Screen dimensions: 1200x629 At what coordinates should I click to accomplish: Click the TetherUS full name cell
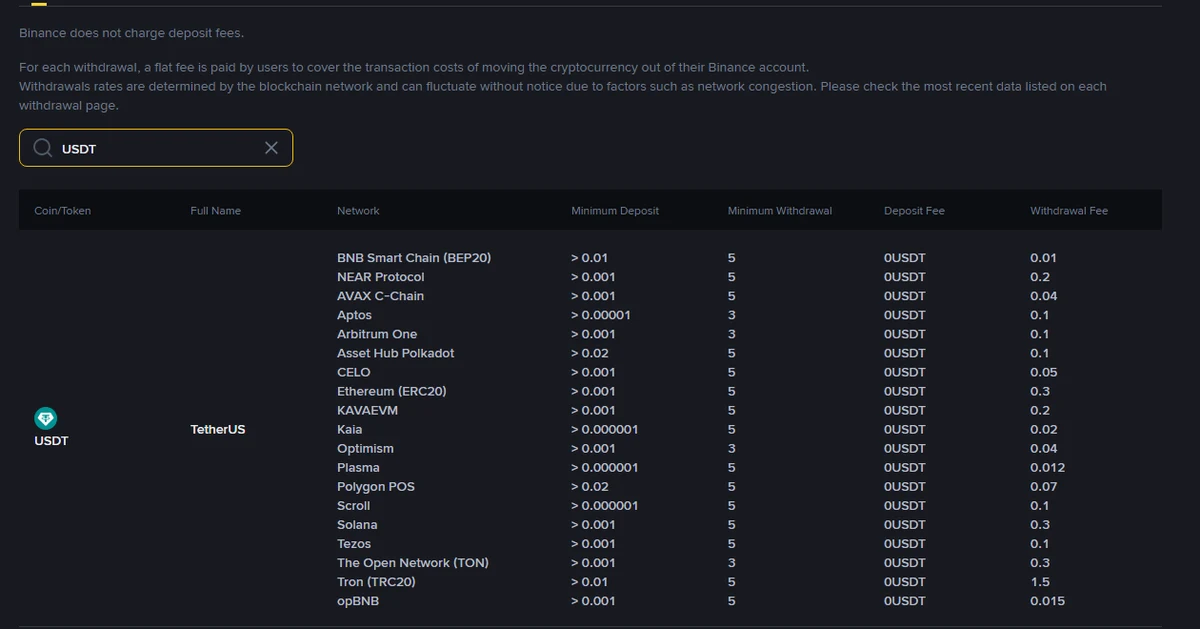tap(218, 429)
